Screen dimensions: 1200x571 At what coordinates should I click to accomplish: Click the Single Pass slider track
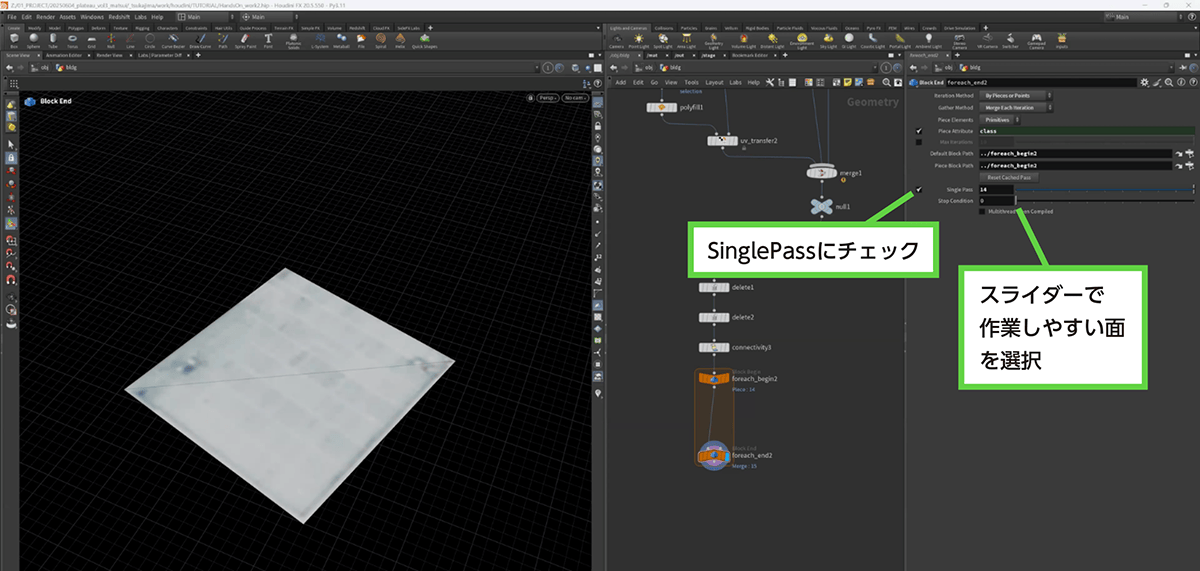pyautogui.click(x=1100, y=189)
